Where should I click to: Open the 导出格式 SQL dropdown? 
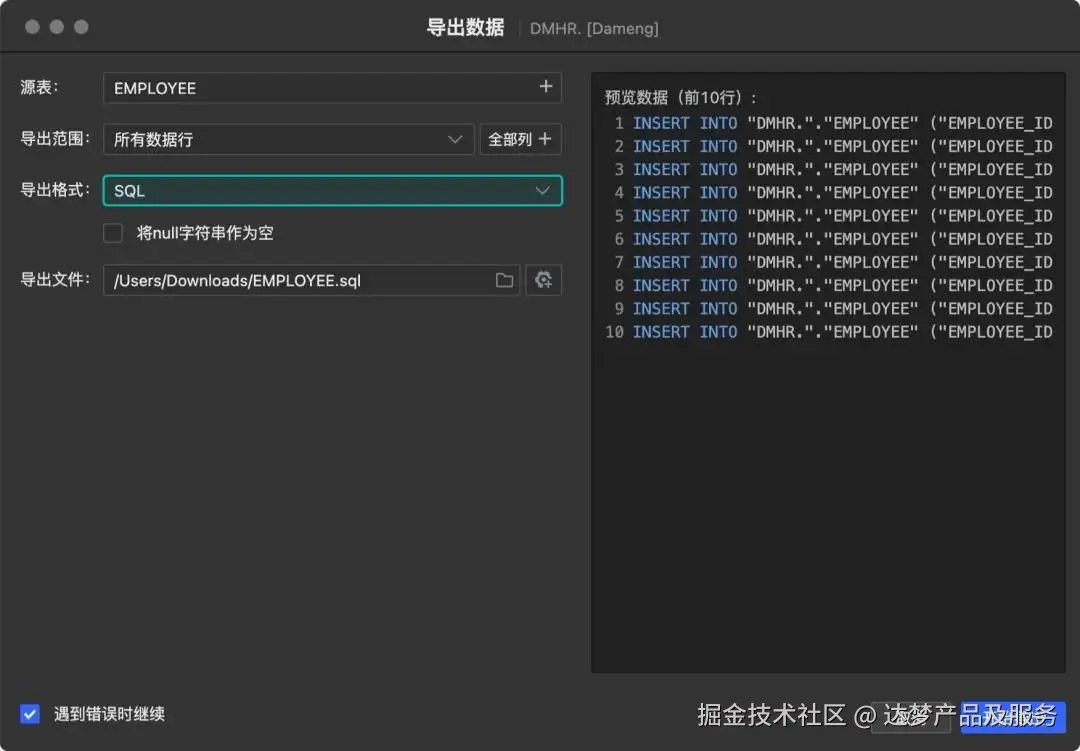(x=333, y=190)
